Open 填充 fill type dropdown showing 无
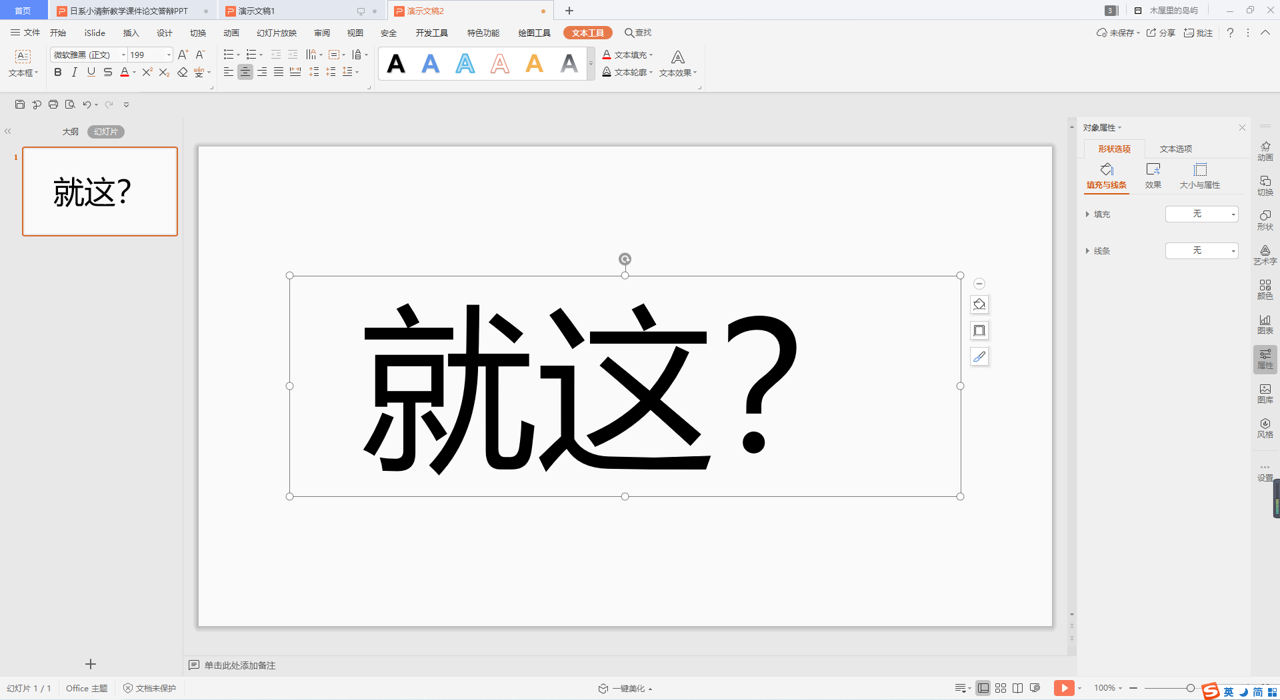This screenshot has width=1280, height=700. [x=1202, y=214]
